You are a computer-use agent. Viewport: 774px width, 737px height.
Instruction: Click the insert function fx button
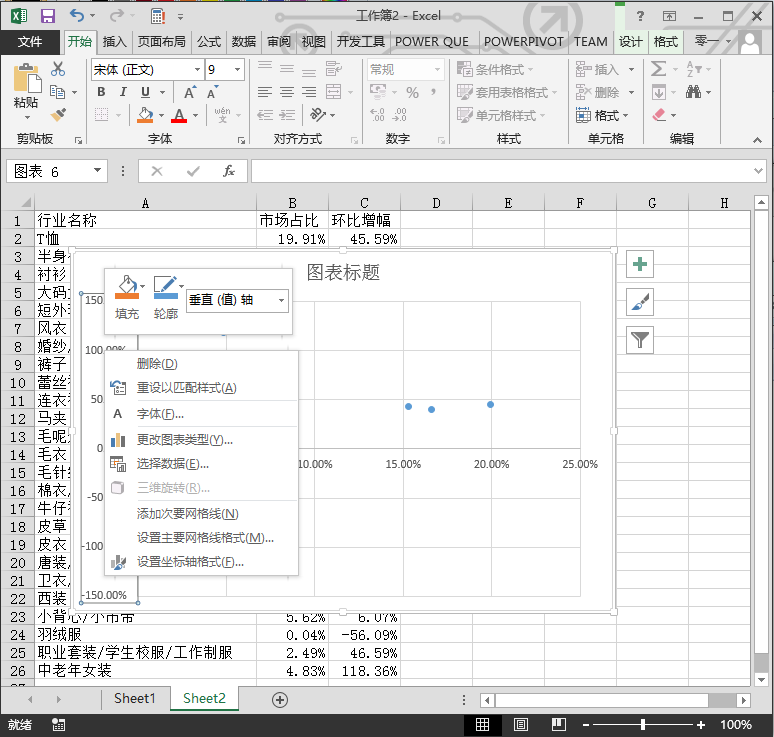click(x=229, y=171)
